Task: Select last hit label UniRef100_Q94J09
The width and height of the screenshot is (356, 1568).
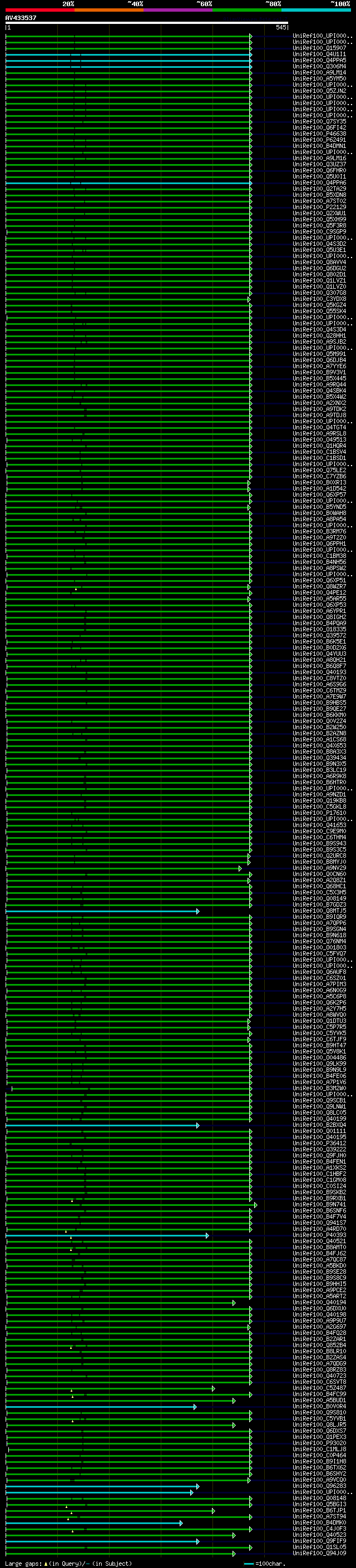Action: point(319,1553)
